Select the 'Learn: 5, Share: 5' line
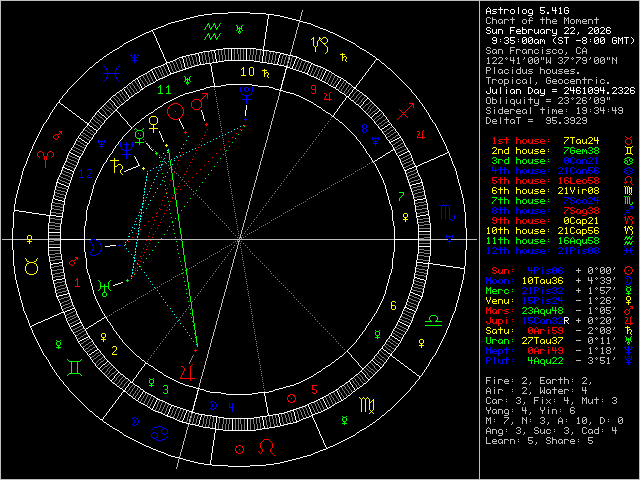Image resolution: width=640 pixels, height=480 pixels. [x=539, y=440]
